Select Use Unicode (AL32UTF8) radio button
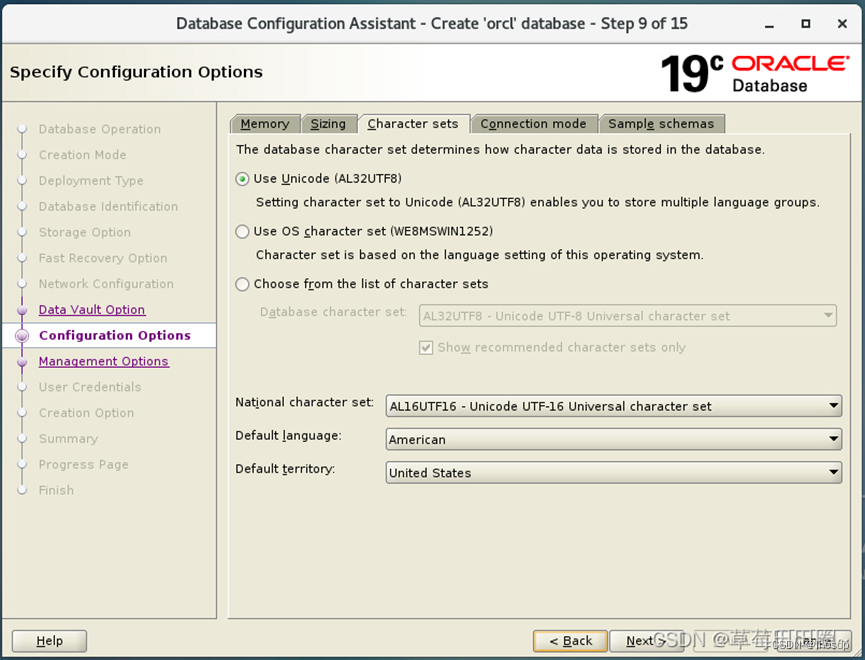 coord(242,179)
